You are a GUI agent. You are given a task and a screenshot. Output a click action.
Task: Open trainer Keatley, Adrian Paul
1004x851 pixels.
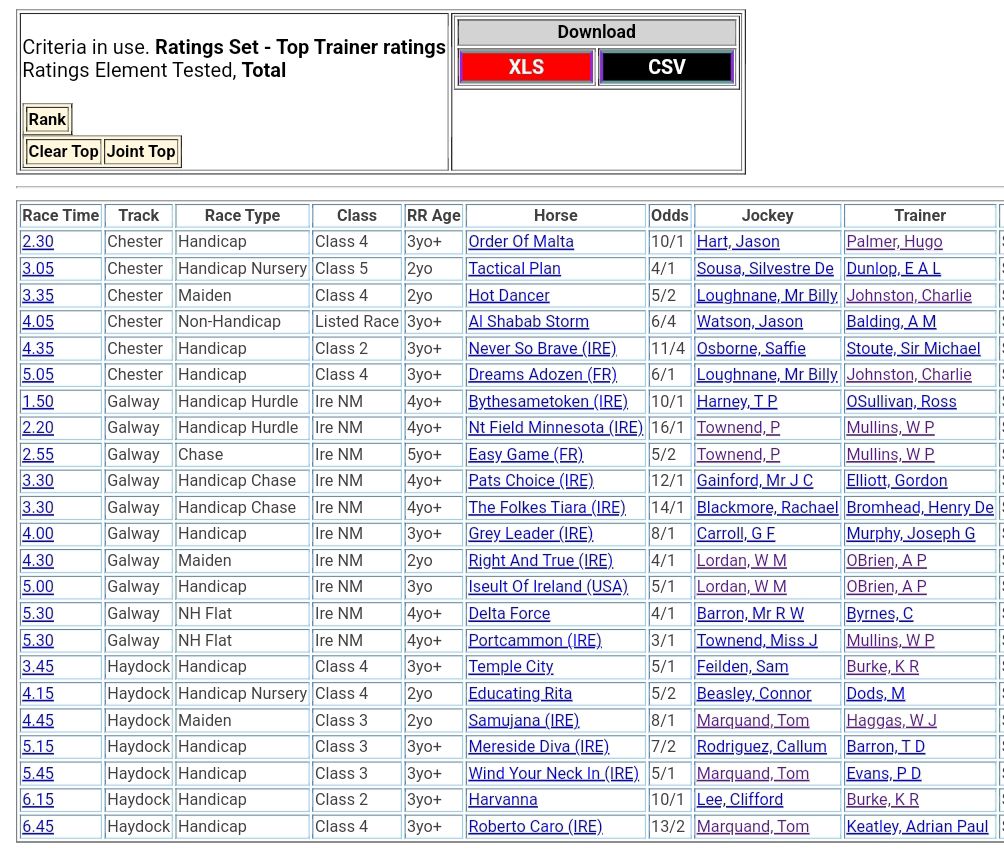(x=917, y=827)
